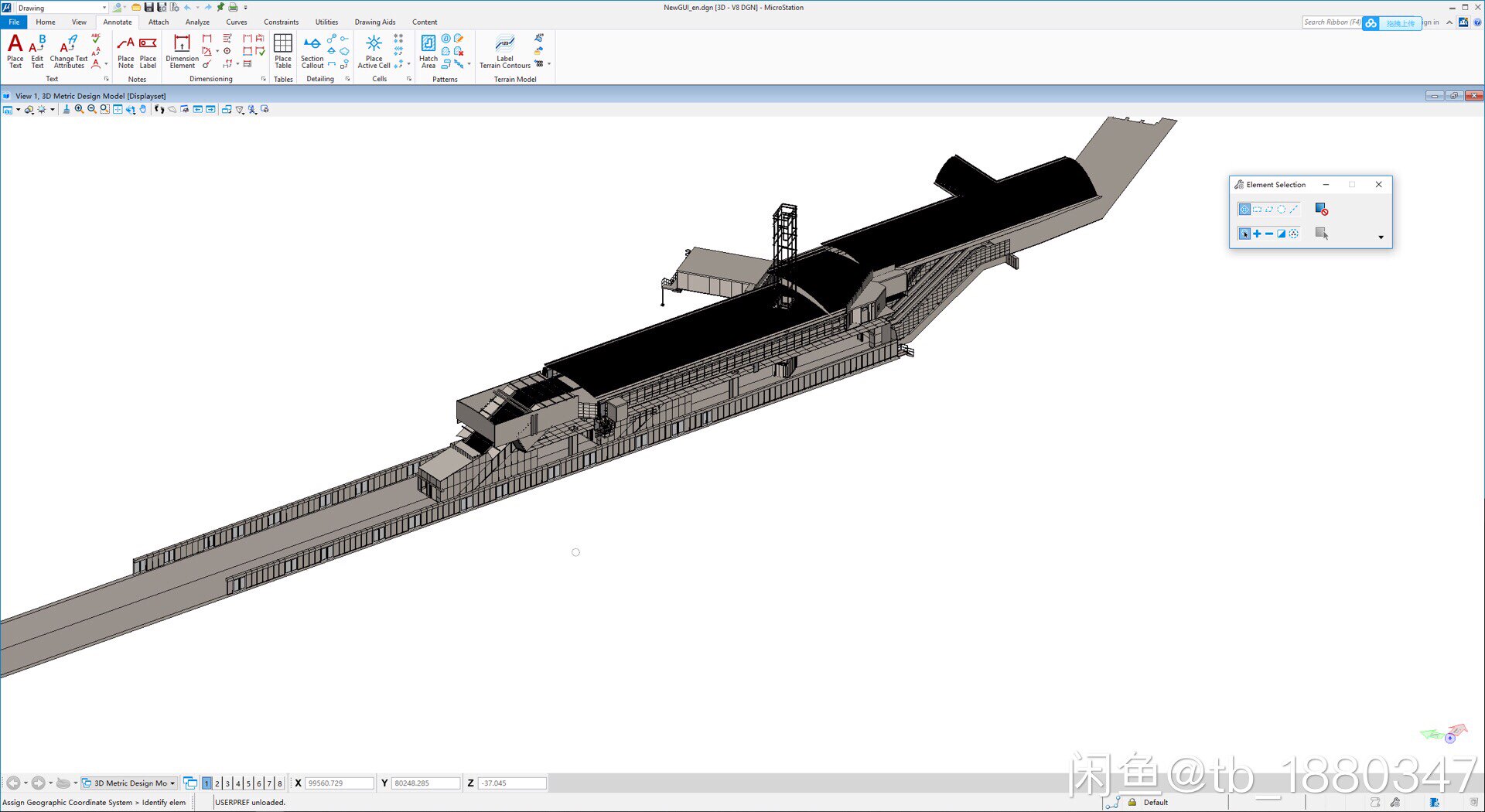The image size is (1485, 812).
Task: Choose the Place Active Cell tool
Action: (374, 51)
